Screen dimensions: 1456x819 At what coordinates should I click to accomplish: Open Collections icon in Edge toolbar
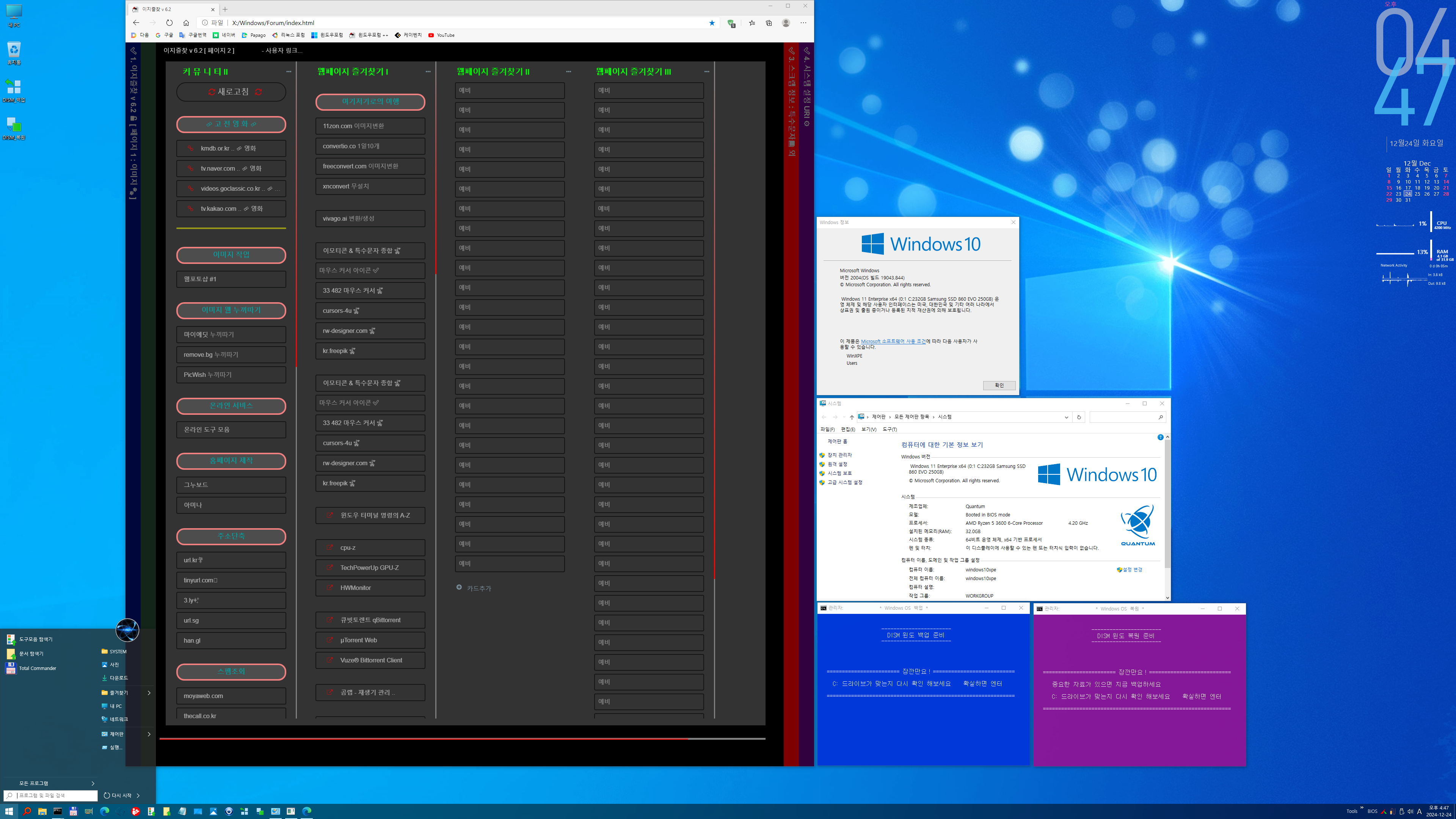769,23
